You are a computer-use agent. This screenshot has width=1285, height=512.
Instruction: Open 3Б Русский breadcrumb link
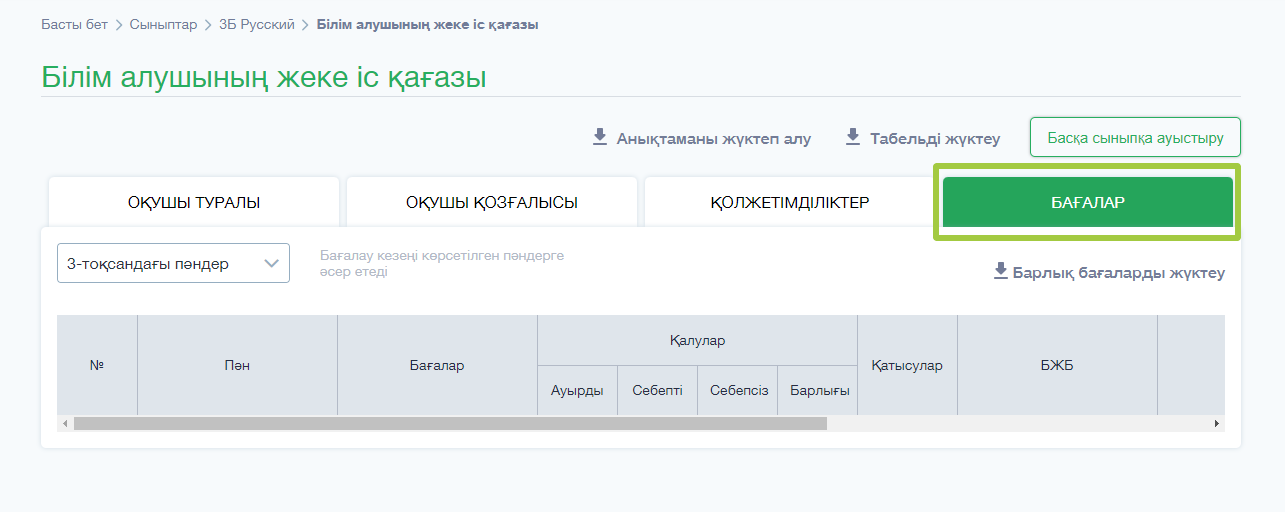(x=257, y=24)
